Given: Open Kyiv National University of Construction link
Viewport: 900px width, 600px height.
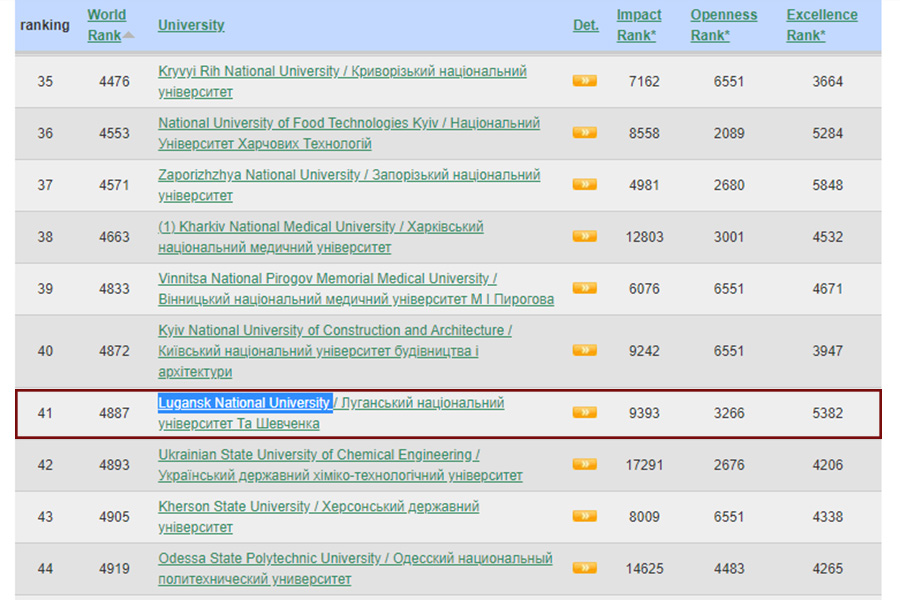Looking at the screenshot, I should tap(335, 351).
